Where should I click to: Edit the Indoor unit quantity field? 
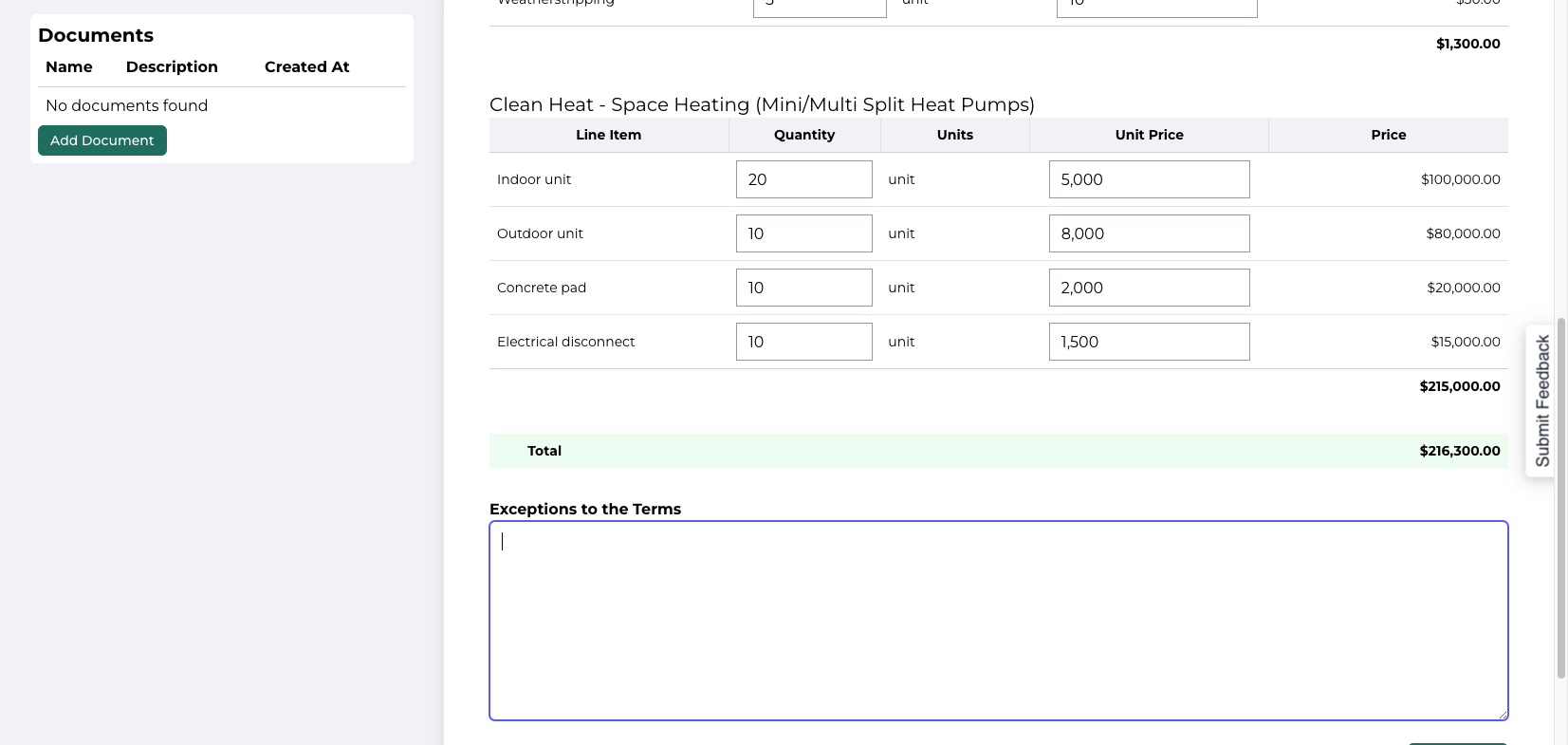click(x=804, y=179)
